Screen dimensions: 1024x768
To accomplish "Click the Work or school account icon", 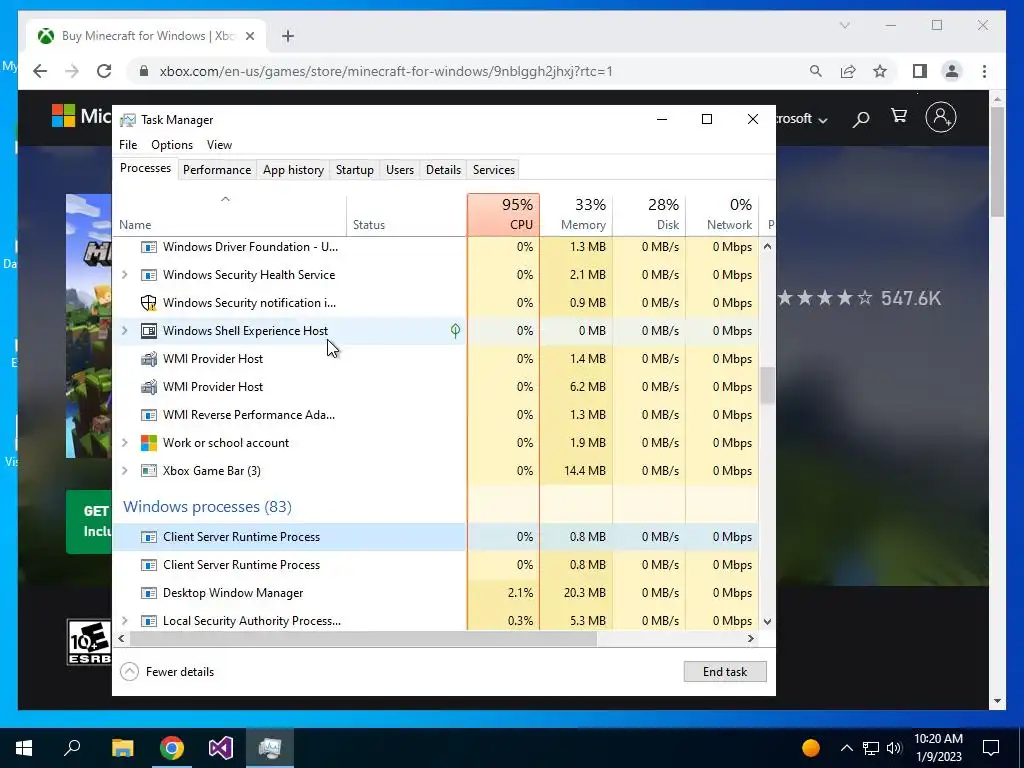I will click(149, 443).
